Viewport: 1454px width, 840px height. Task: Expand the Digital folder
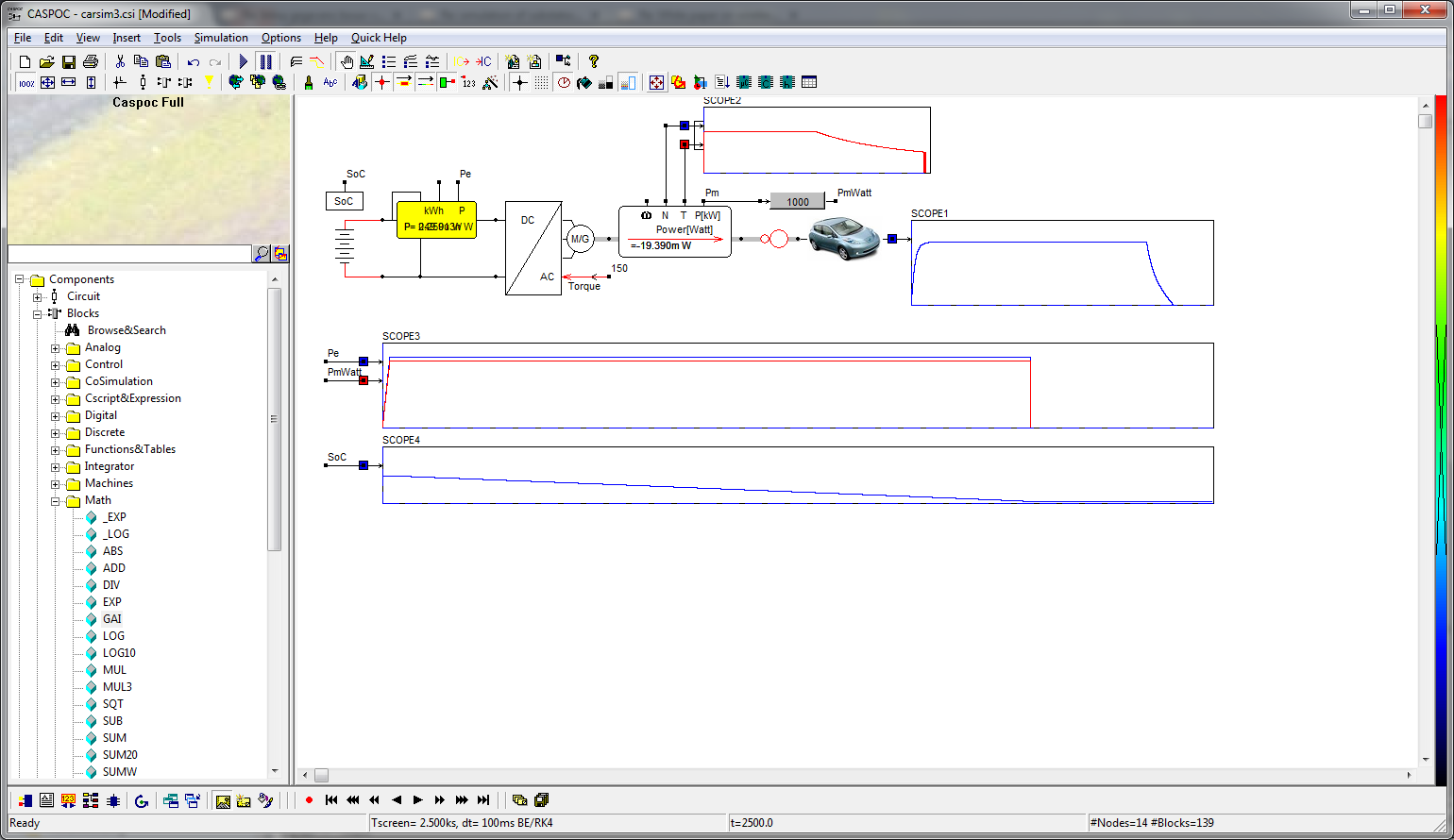click(x=56, y=415)
